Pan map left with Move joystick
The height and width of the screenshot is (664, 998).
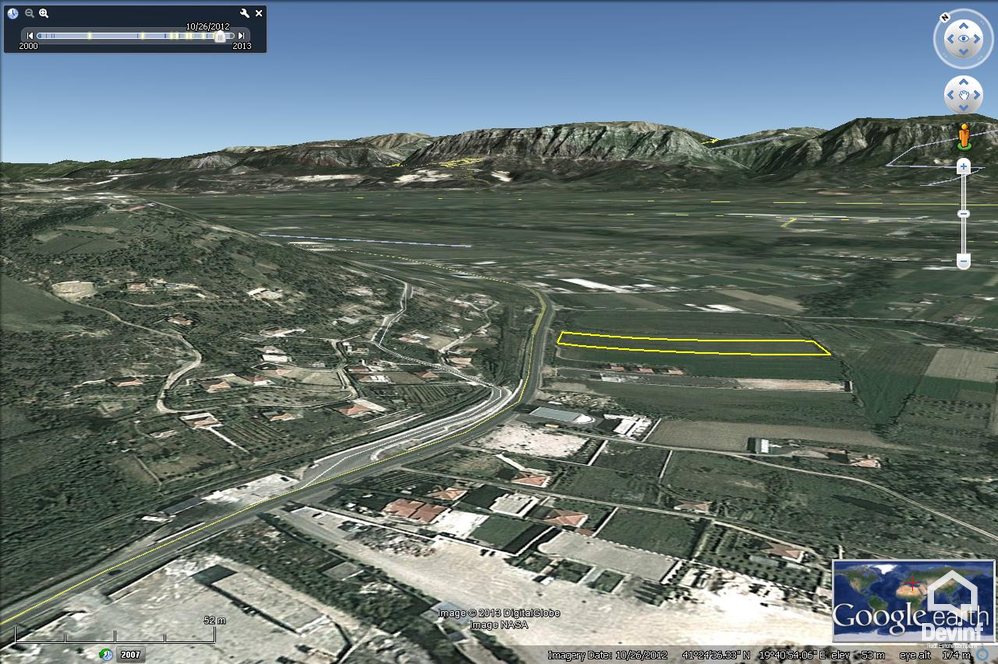[x=950, y=95]
